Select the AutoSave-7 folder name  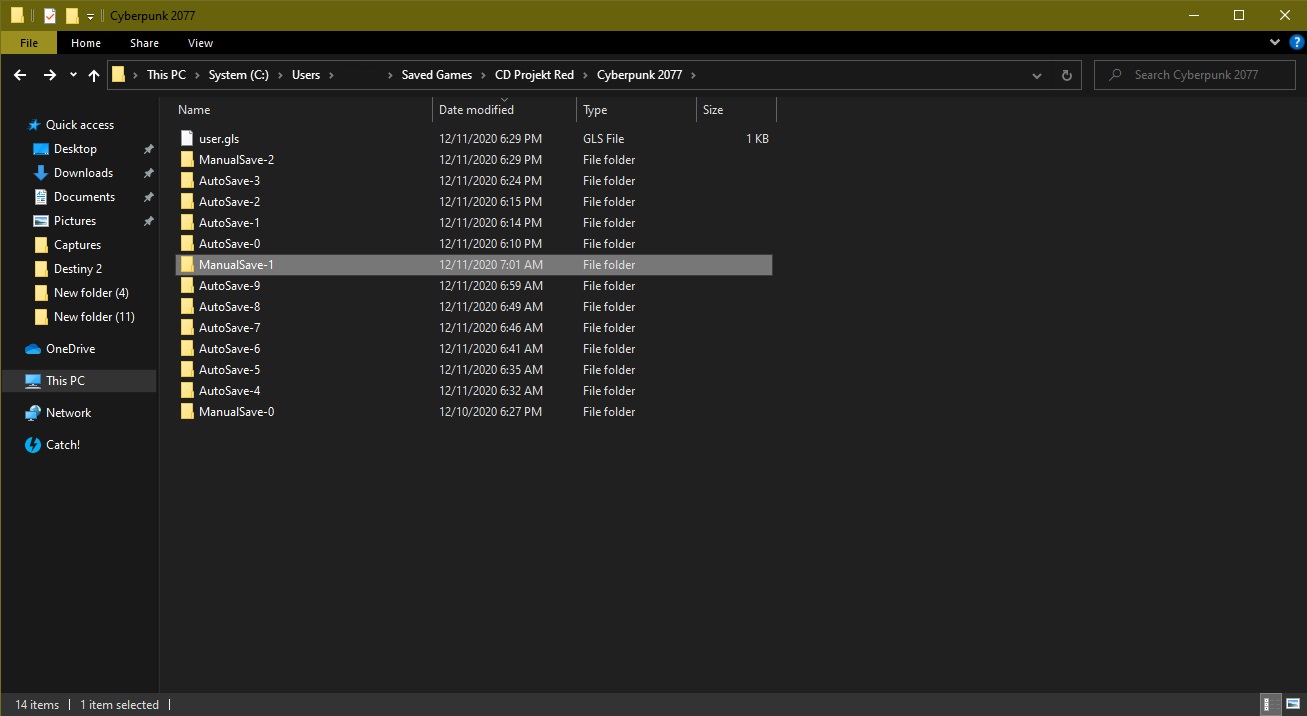229,328
